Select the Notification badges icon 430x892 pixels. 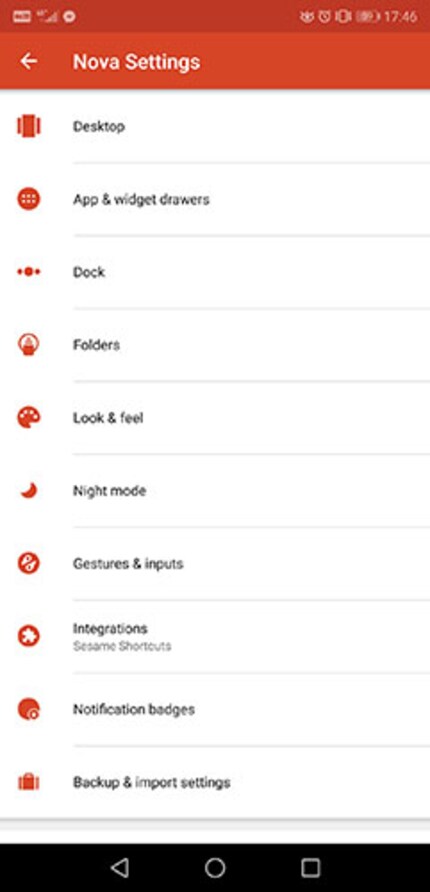pos(28,709)
